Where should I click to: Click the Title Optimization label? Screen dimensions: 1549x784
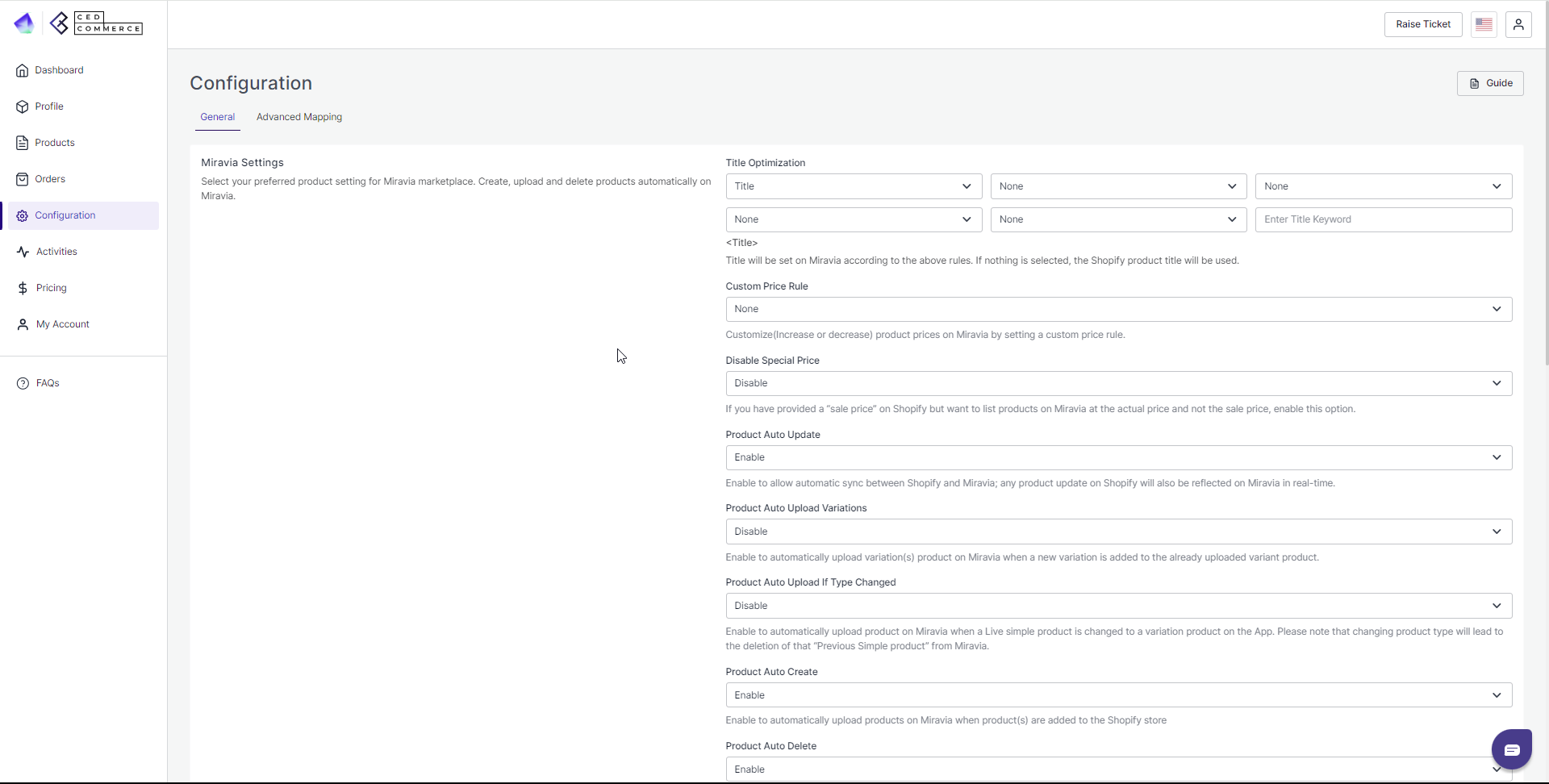[x=766, y=163]
